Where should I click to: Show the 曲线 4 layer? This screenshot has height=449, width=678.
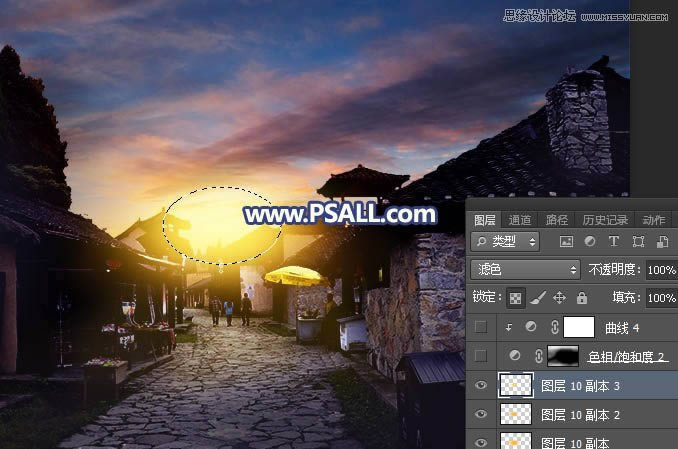482,327
